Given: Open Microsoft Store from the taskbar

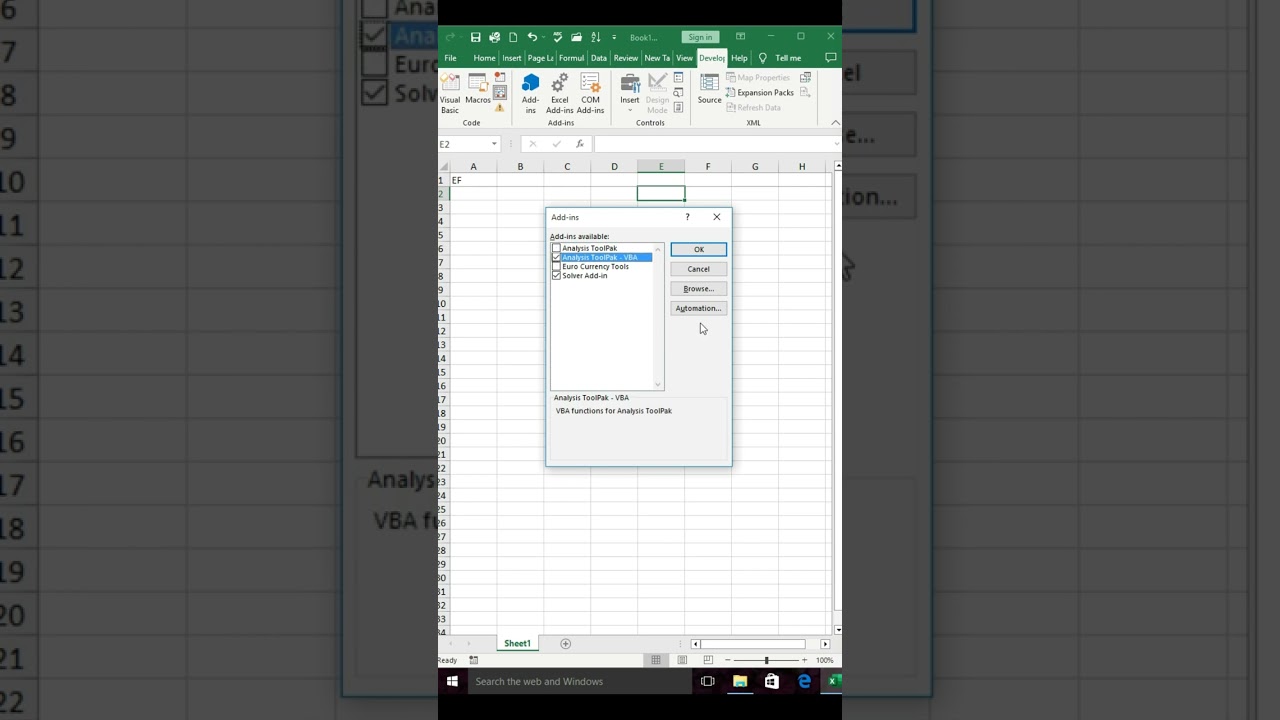Looking at the screenshot, I should click(x=772, y=681).
